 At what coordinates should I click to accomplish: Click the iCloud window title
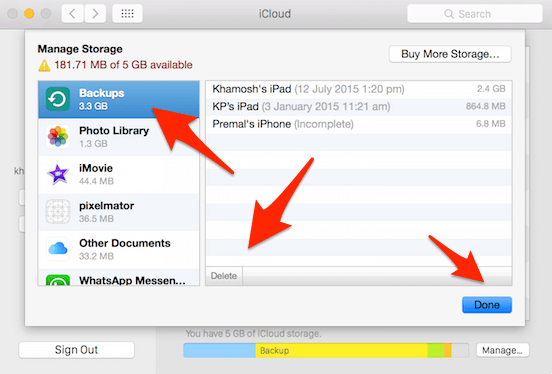click(275, 14)
